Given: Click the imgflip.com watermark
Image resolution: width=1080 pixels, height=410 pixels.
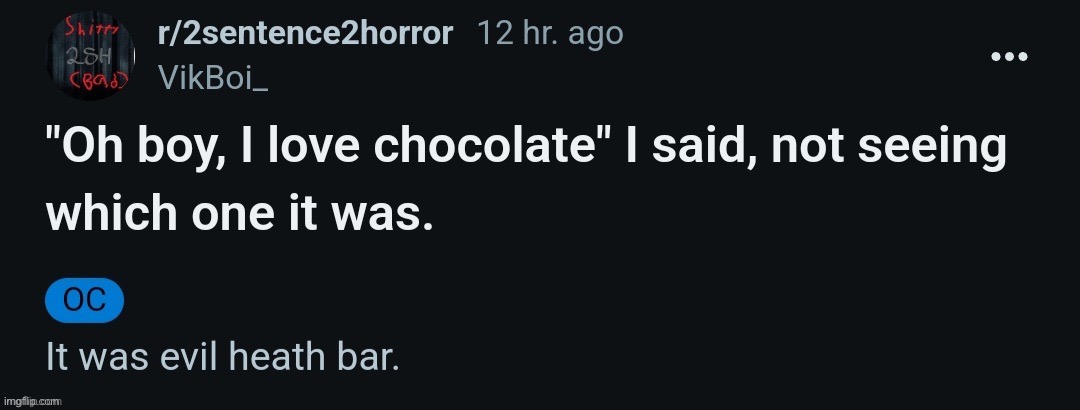Looking at the screenshot, I should 33,400.
